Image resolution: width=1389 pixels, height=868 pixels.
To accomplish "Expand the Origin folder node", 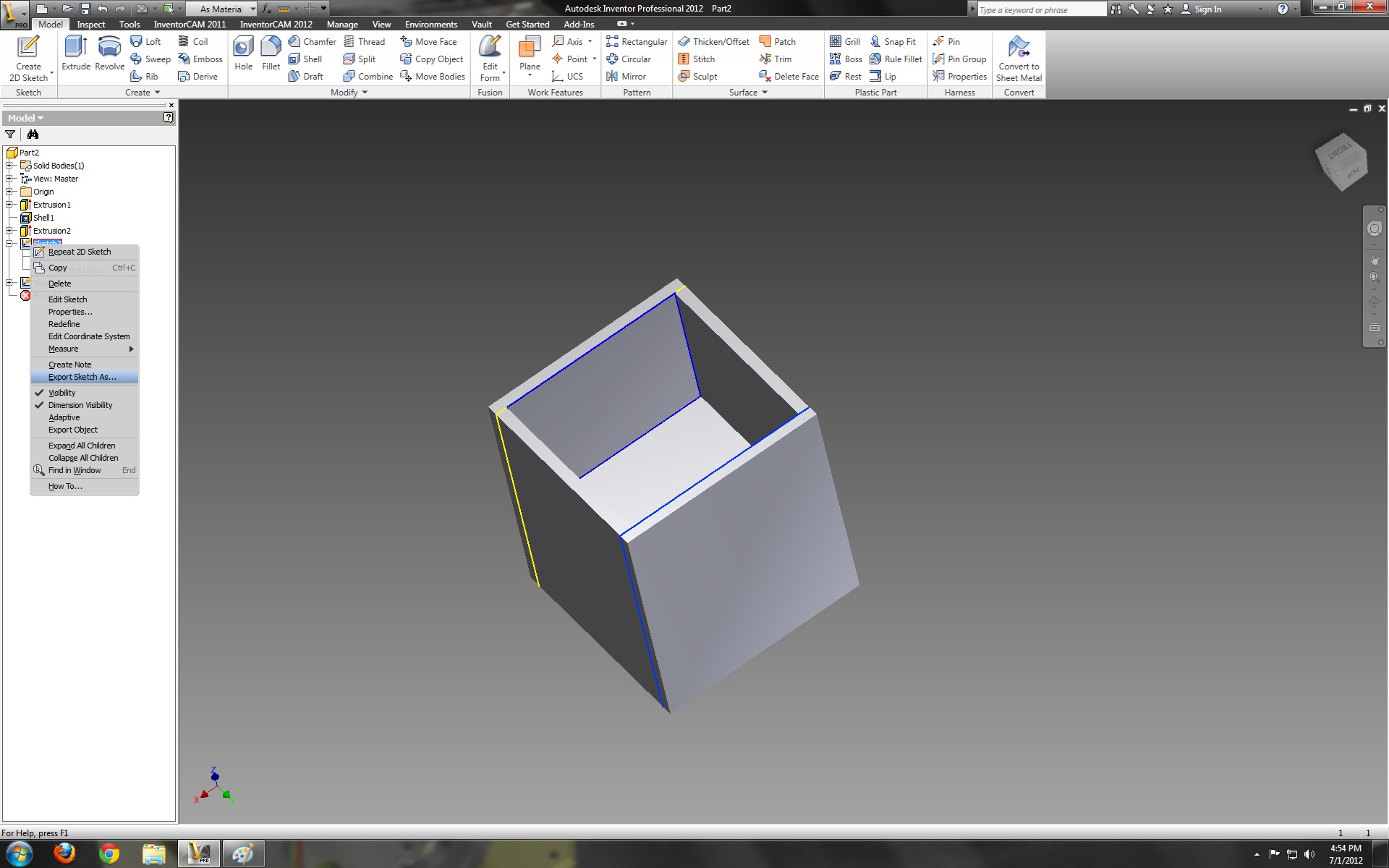I will [9, 192].
